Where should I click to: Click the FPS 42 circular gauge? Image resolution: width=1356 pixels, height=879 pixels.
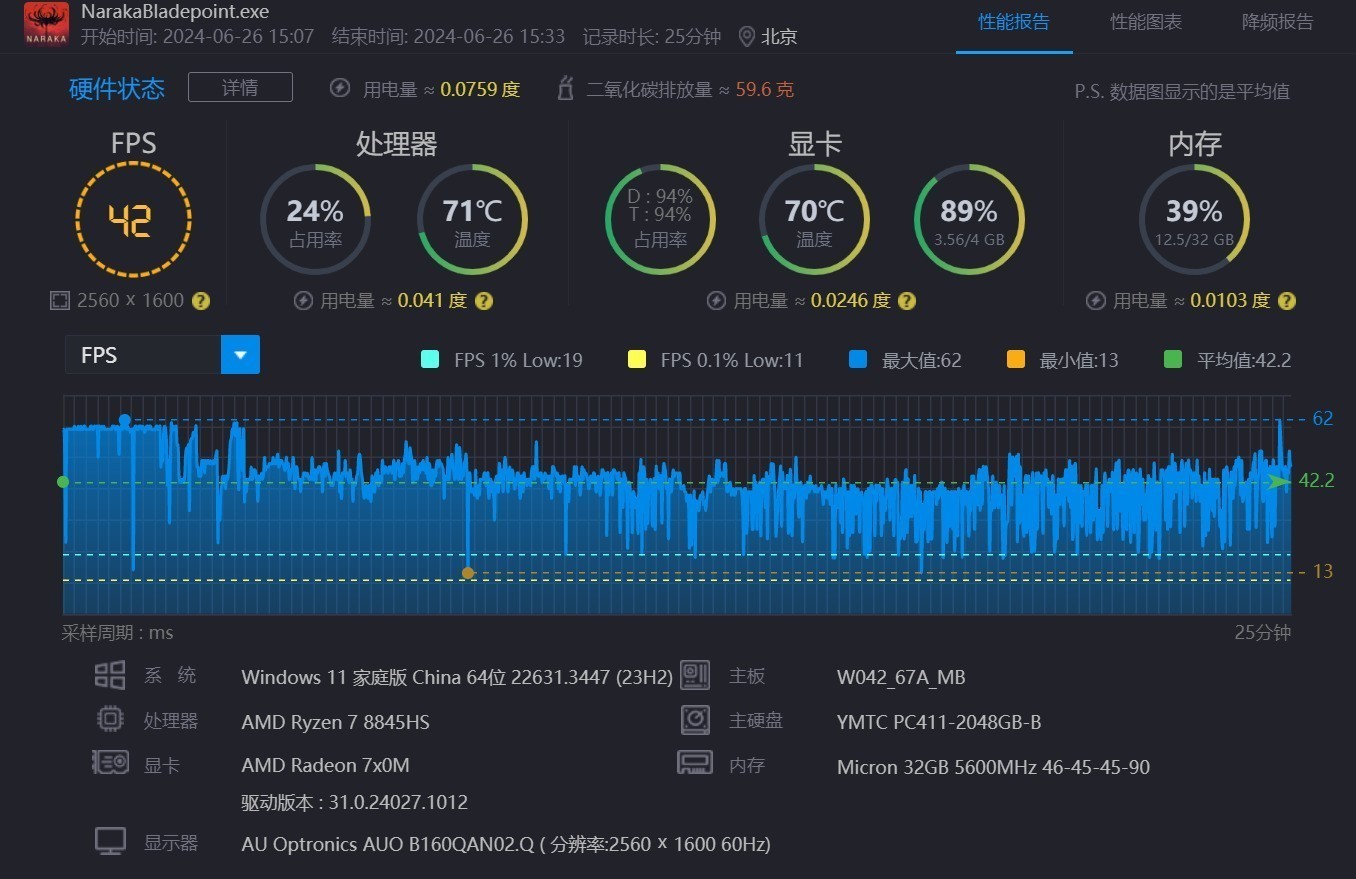[x=132, y=219]
